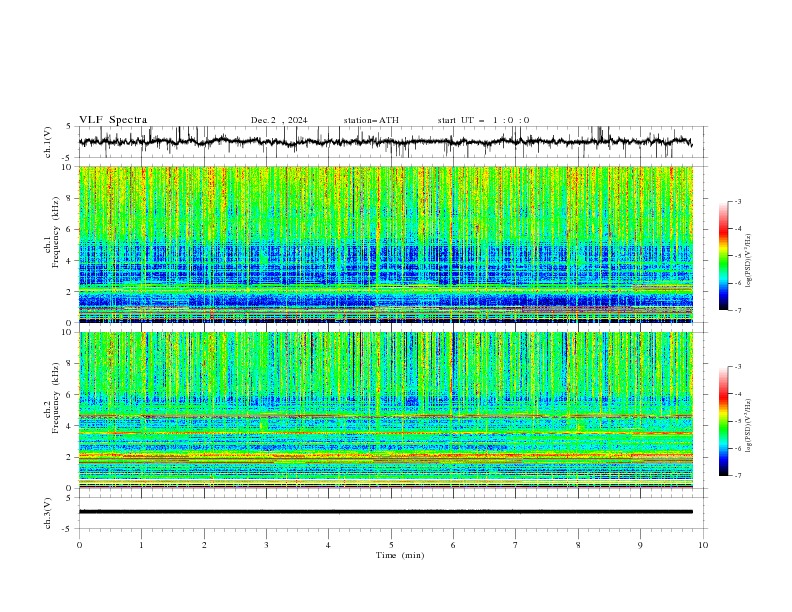Click time axis tick label "5"
Image resolution: width=792 pixels, height=612 pixels.
[391, 545]
